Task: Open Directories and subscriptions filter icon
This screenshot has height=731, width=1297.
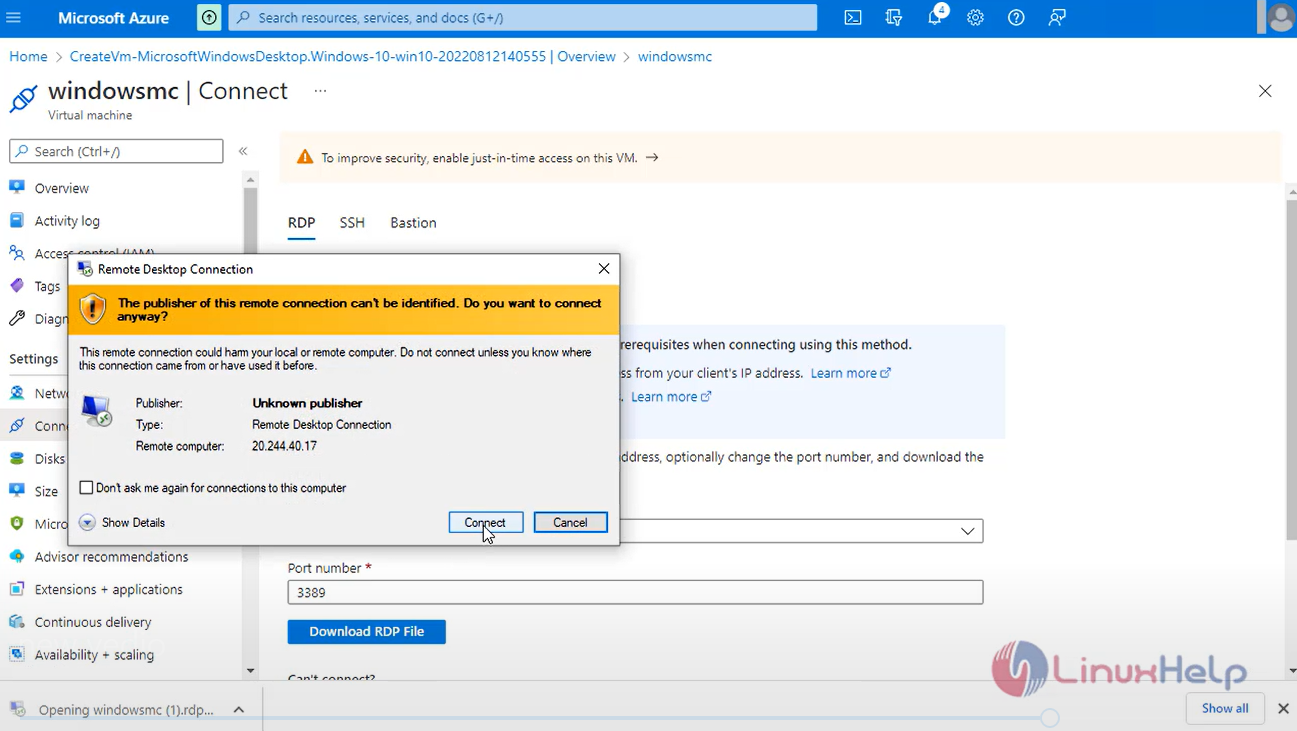Action: tap(894, 18)
